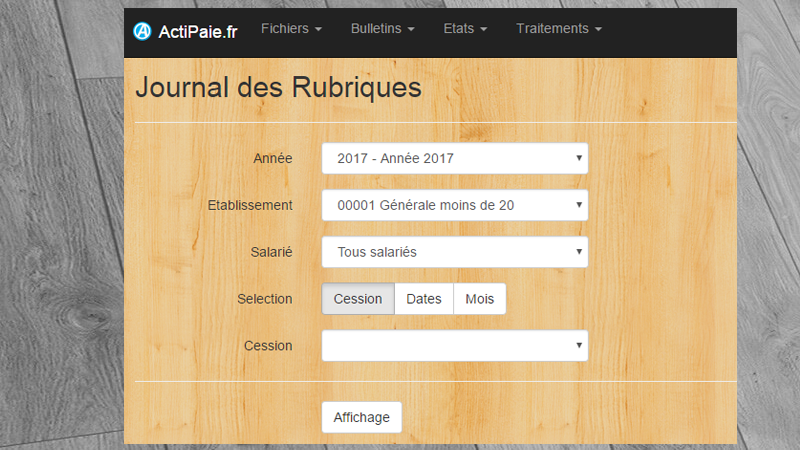Select the Dates selection toggle

click(423, 299)
